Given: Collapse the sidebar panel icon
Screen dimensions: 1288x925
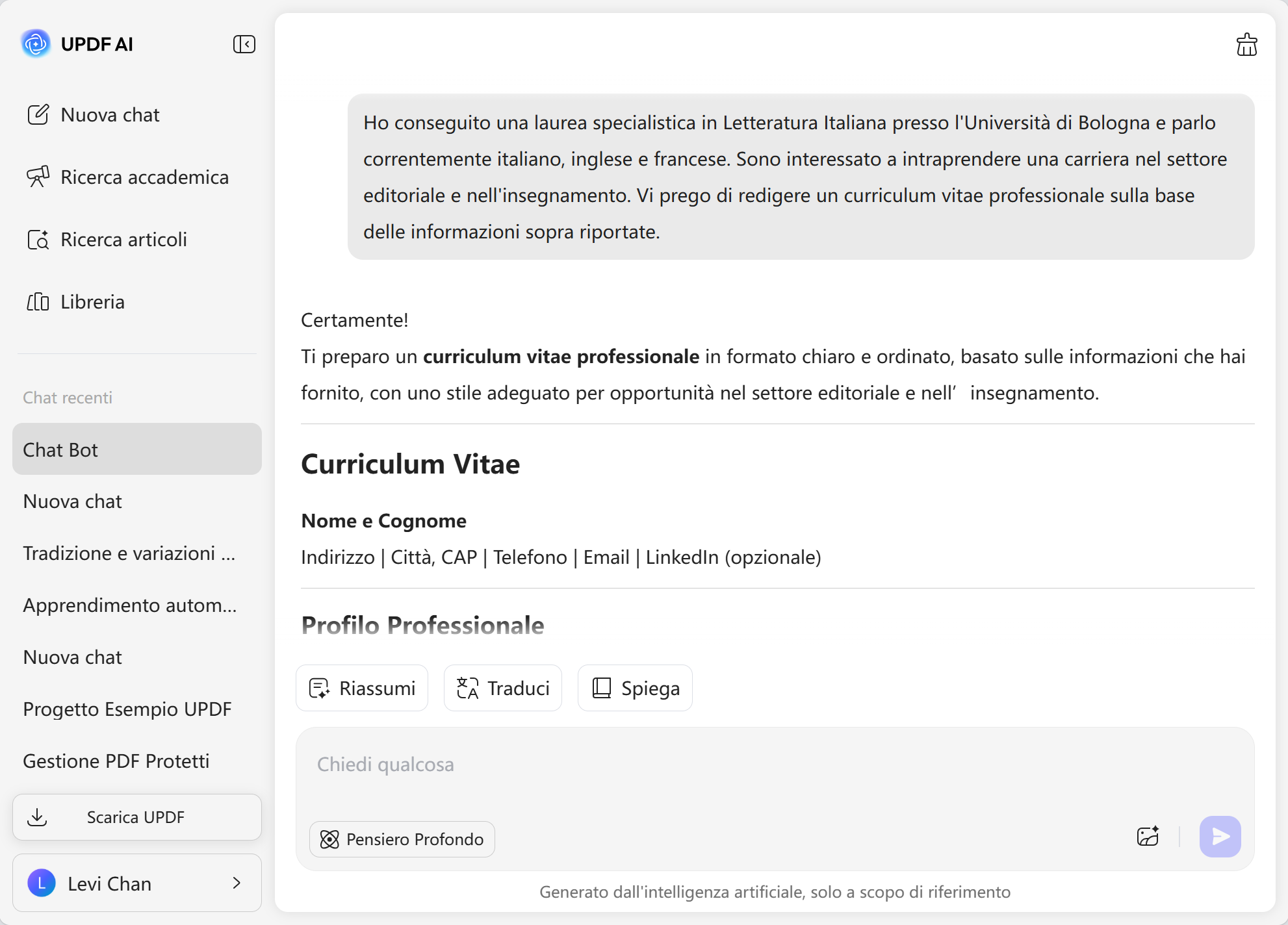Looking at the screenshot, I should 244,44.
